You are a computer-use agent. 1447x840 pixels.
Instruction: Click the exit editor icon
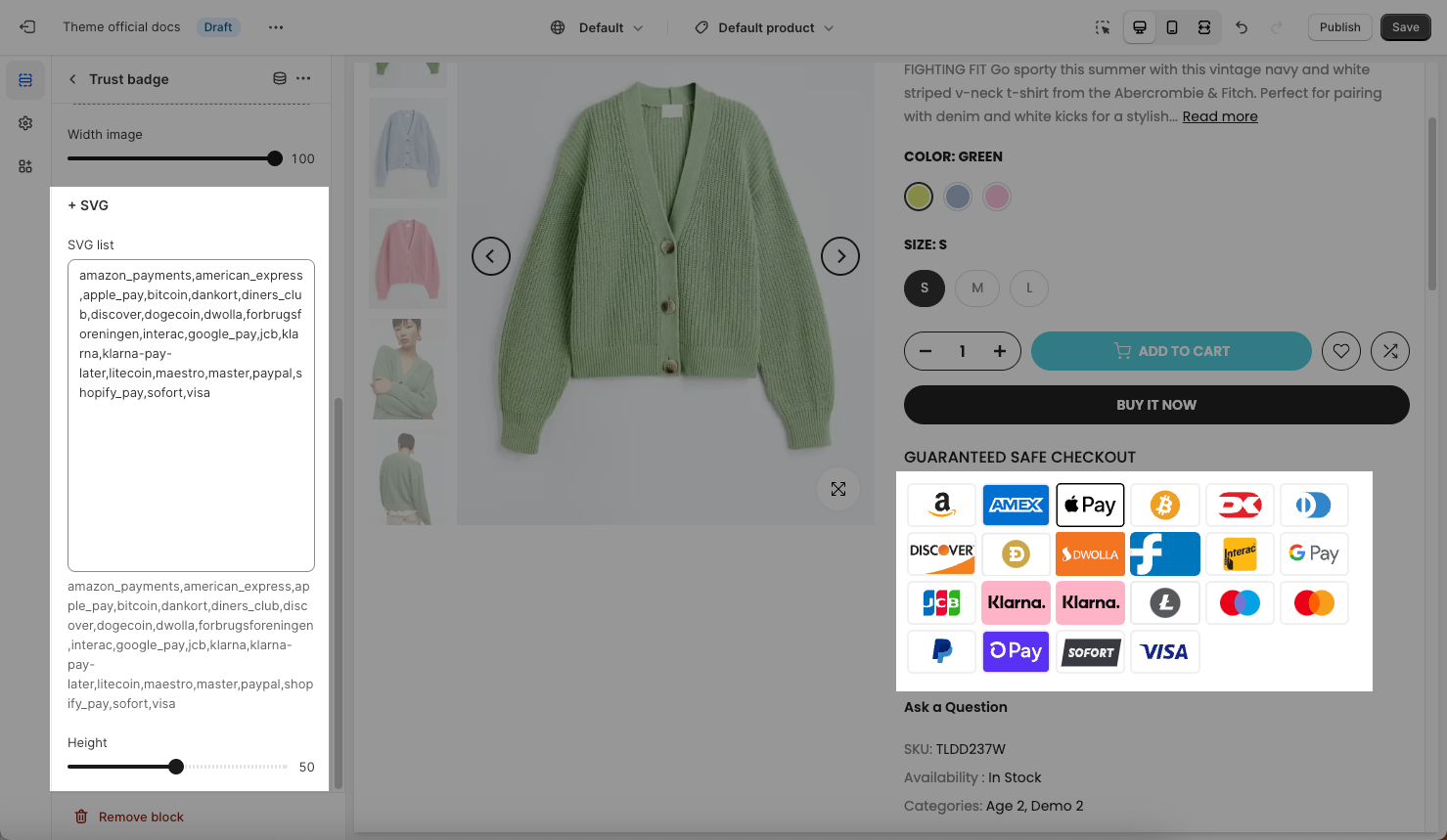[x=27, y=27]
